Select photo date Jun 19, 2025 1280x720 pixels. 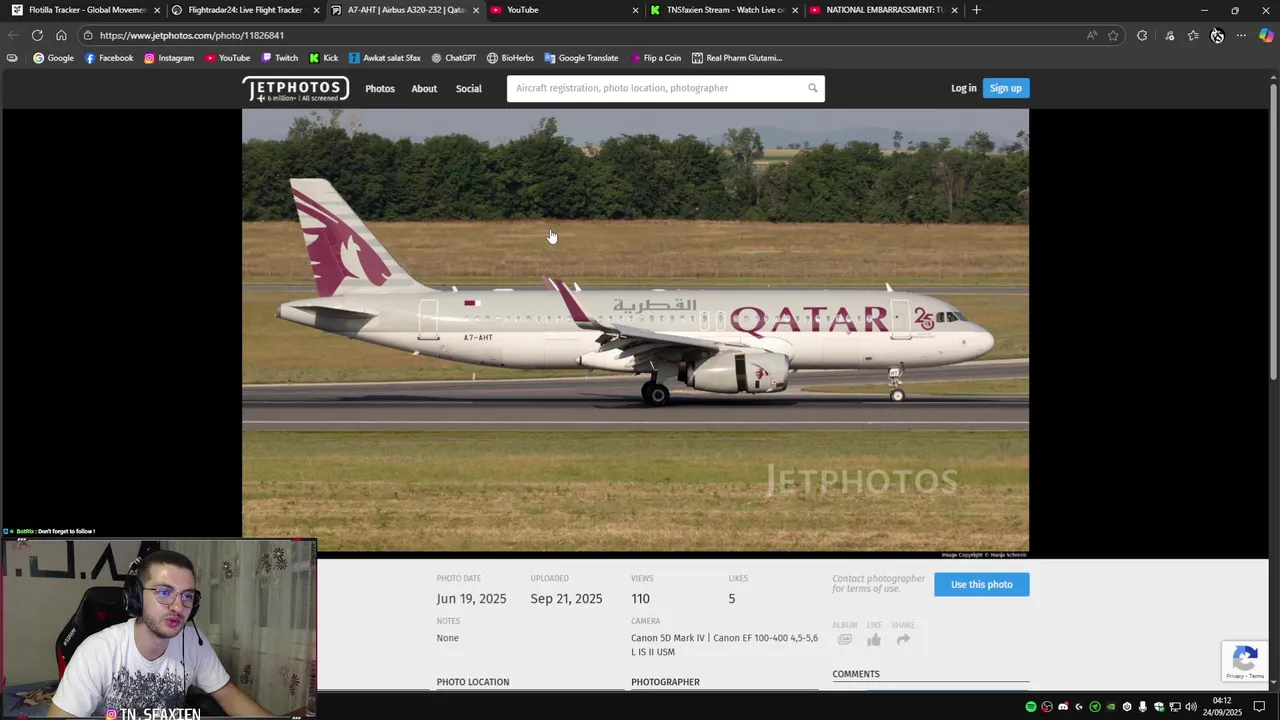click(471, 598)
